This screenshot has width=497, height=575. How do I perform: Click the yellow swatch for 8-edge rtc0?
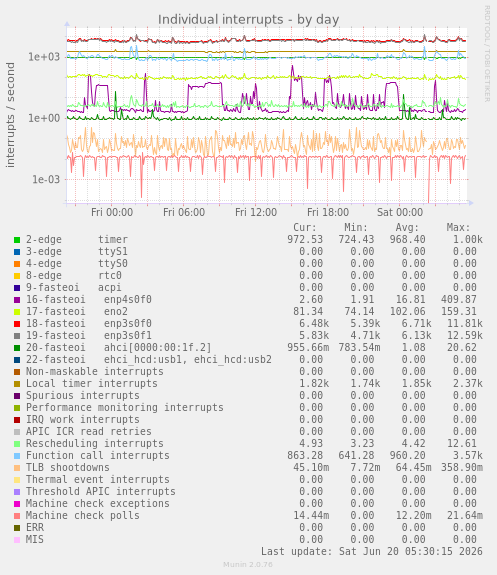(x=17, y=276)
